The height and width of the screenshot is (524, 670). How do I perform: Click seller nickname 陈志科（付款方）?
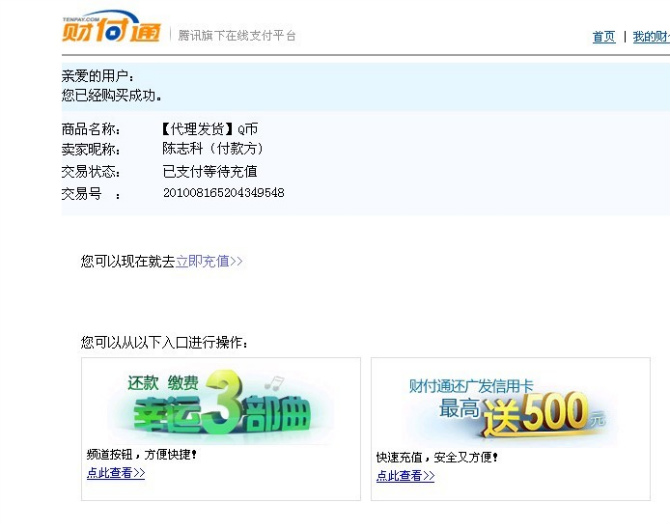point(213,149)
